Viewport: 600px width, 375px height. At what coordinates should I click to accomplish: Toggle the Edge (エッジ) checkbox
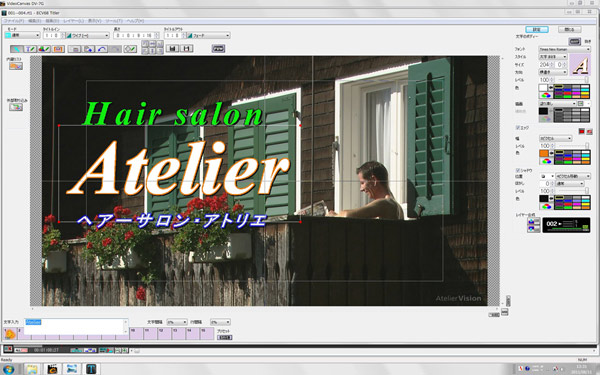click(x=518, y=127)
